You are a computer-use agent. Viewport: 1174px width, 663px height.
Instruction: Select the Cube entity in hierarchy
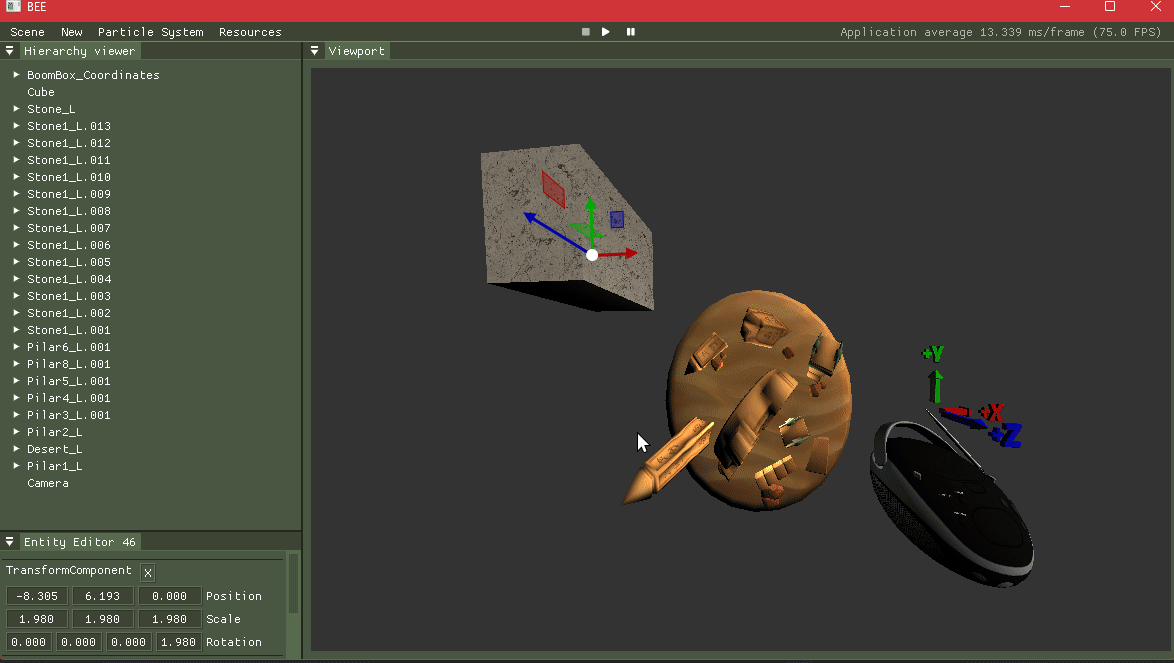click(x=41, y=92)
